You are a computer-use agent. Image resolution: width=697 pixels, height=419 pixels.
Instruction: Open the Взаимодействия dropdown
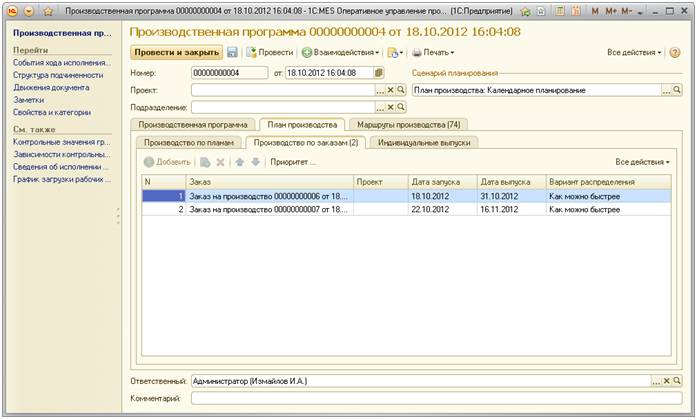[341, 52]
